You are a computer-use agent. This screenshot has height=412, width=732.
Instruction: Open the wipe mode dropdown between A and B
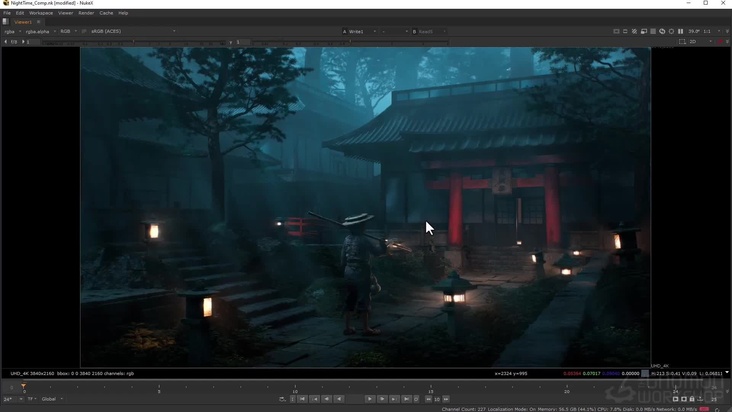[394, 32]
